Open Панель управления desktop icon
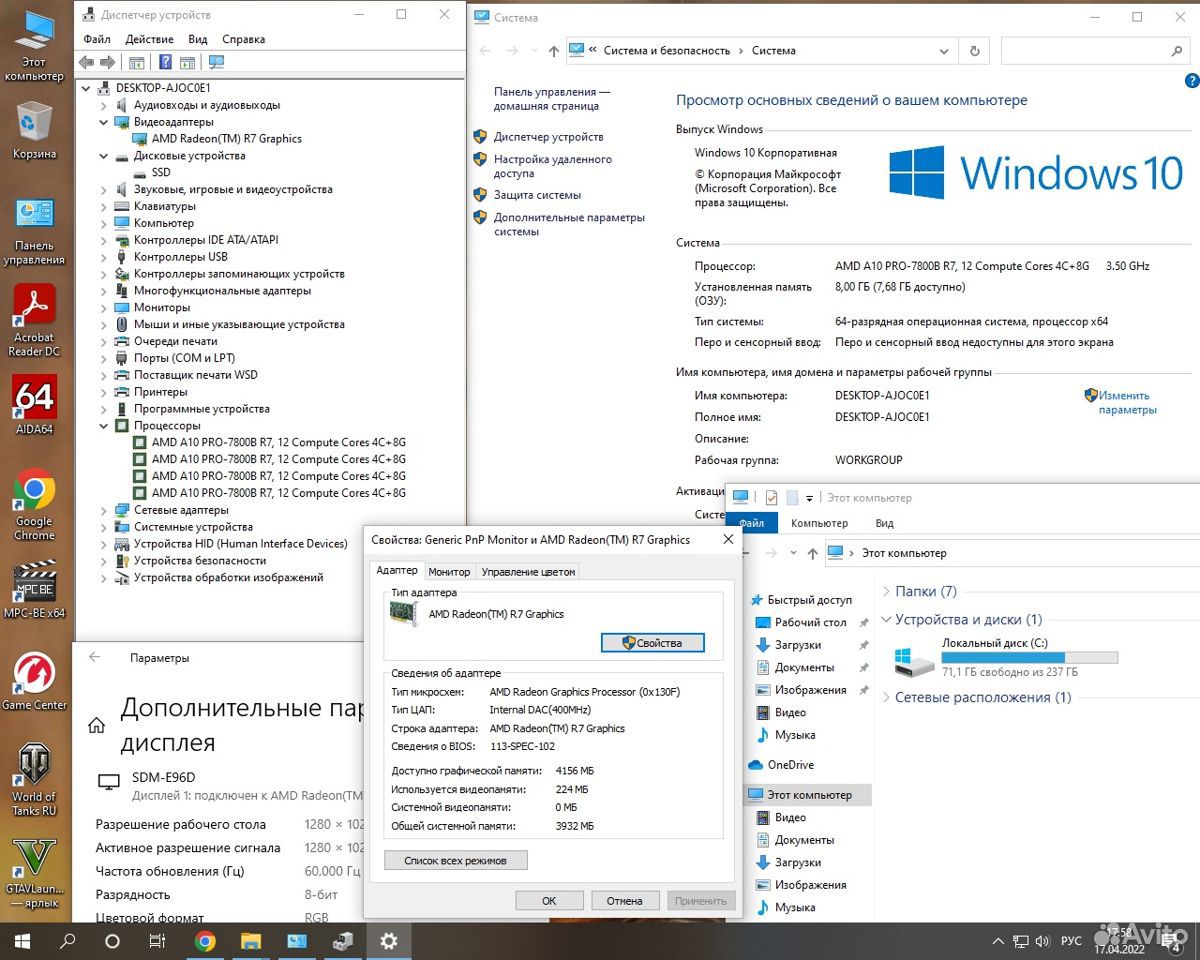This screenshot has height=960, width=1200. (34, 232)
